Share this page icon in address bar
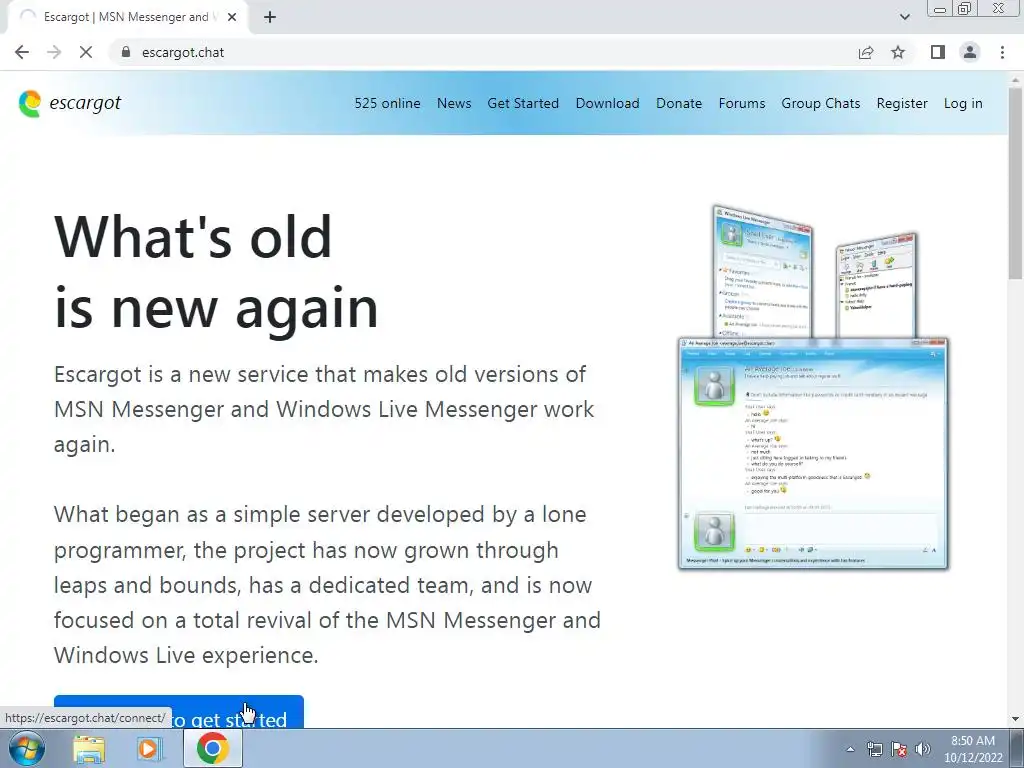 (x=866, y=52)
